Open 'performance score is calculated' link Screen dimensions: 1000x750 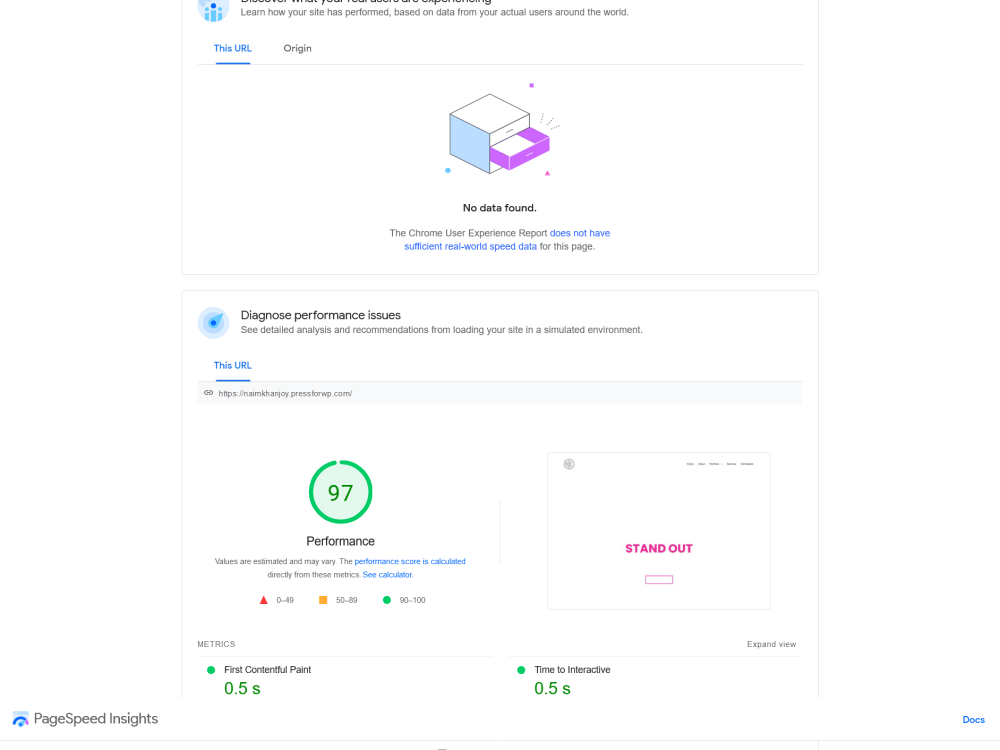pyautogui.click(x=410, y=561)
